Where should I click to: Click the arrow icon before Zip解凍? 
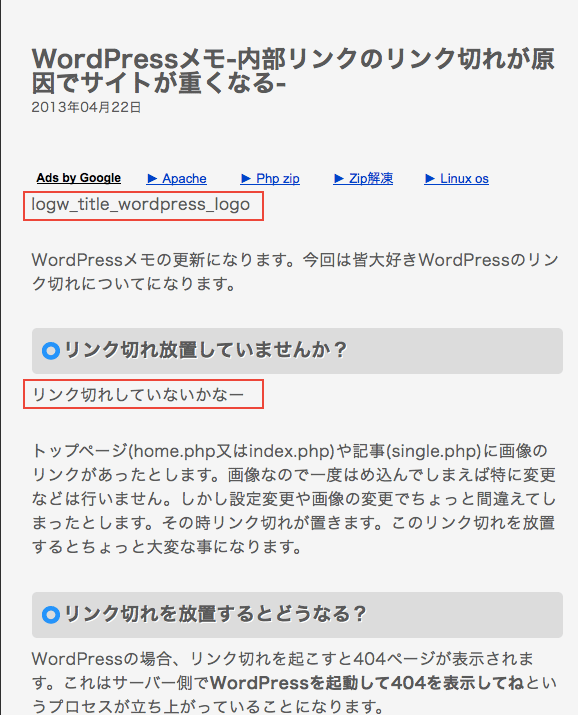[339, 179]
